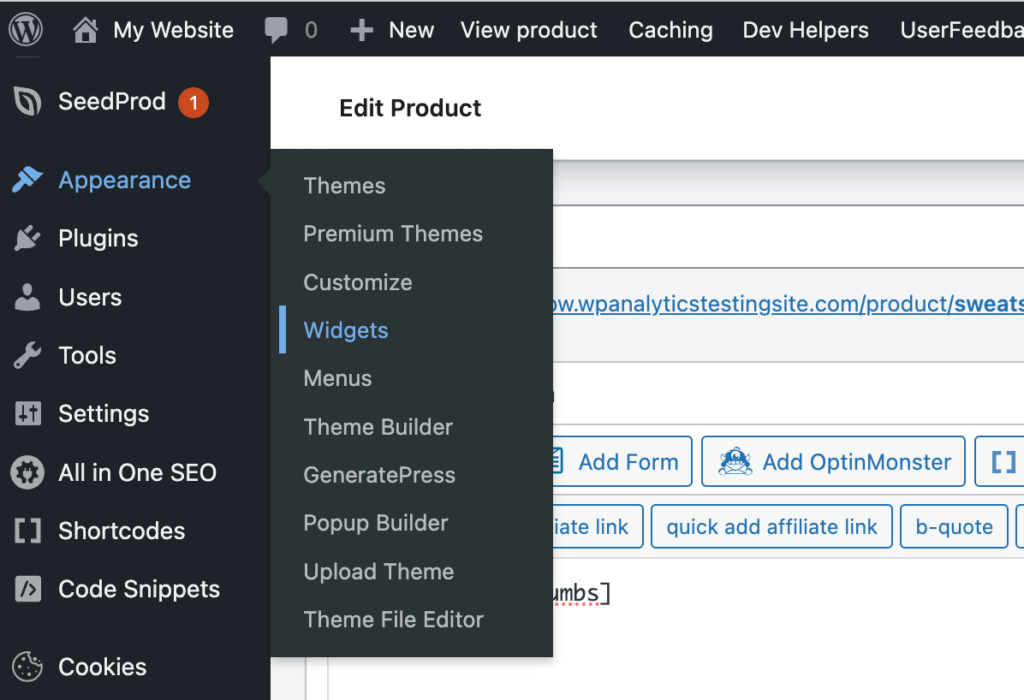Click Dev Helpers in the admin bar
The width and height of the screenshot is (1024, 700).
tap(805, 29)
